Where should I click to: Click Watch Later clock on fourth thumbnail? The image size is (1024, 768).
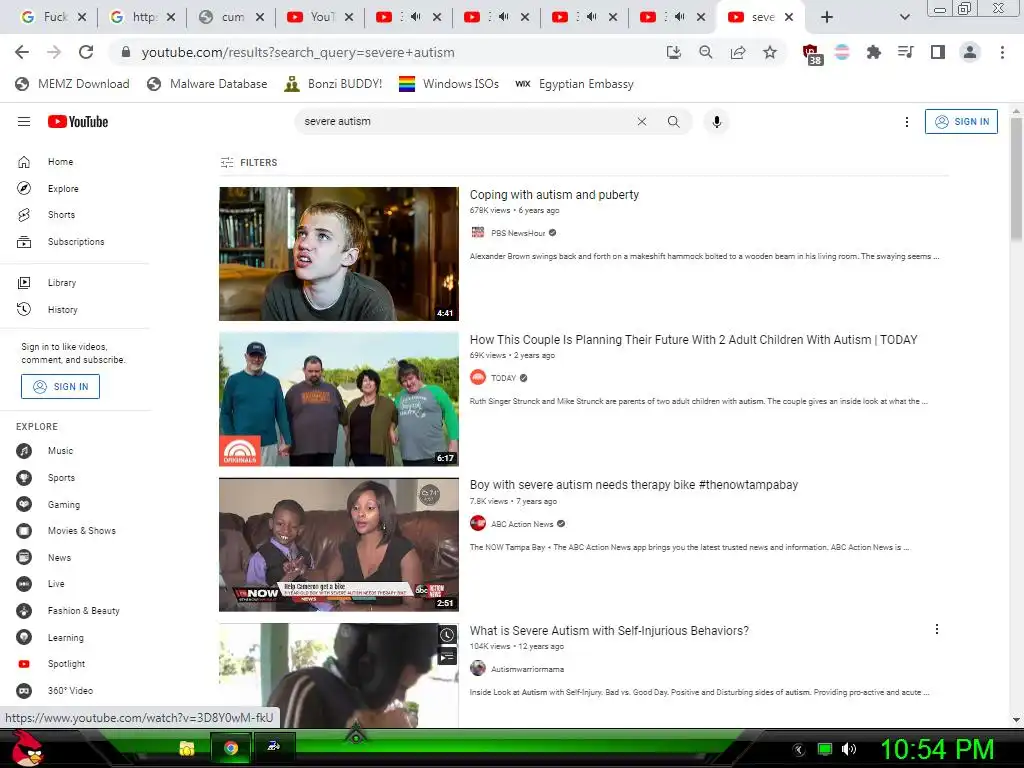point(447,635)
